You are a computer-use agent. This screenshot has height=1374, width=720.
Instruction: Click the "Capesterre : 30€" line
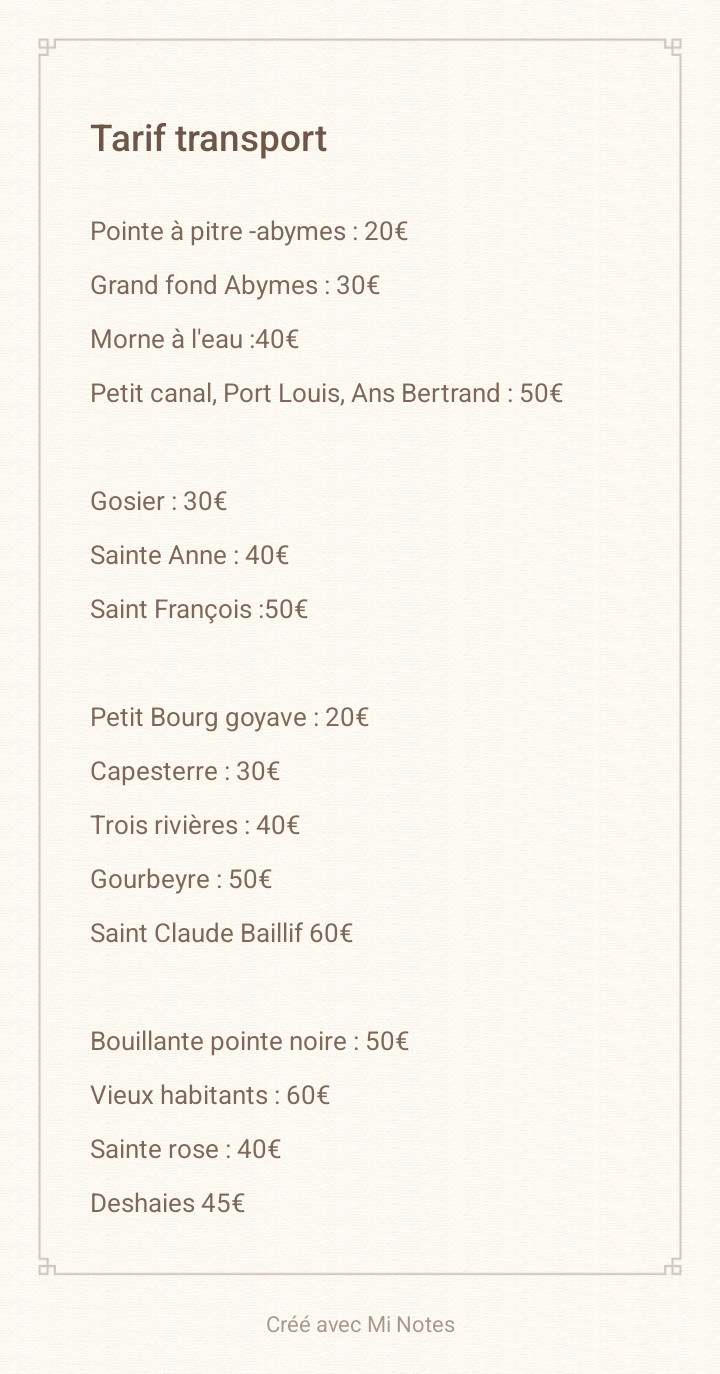[x=185, y=772]
